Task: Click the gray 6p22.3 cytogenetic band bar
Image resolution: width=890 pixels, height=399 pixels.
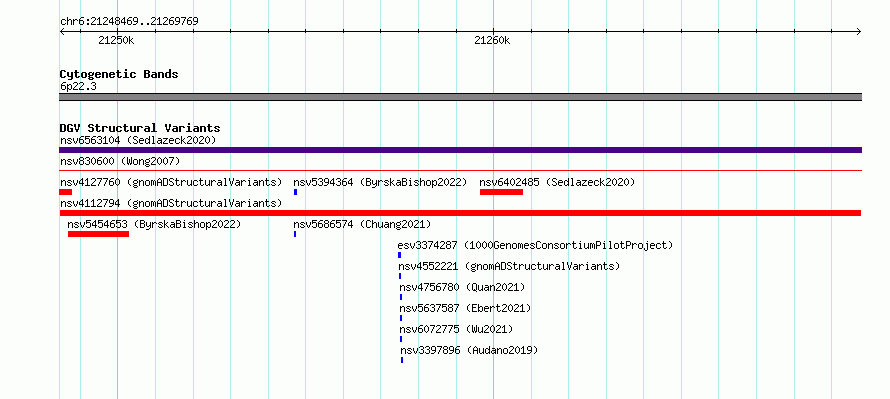Action: (460, 97)
